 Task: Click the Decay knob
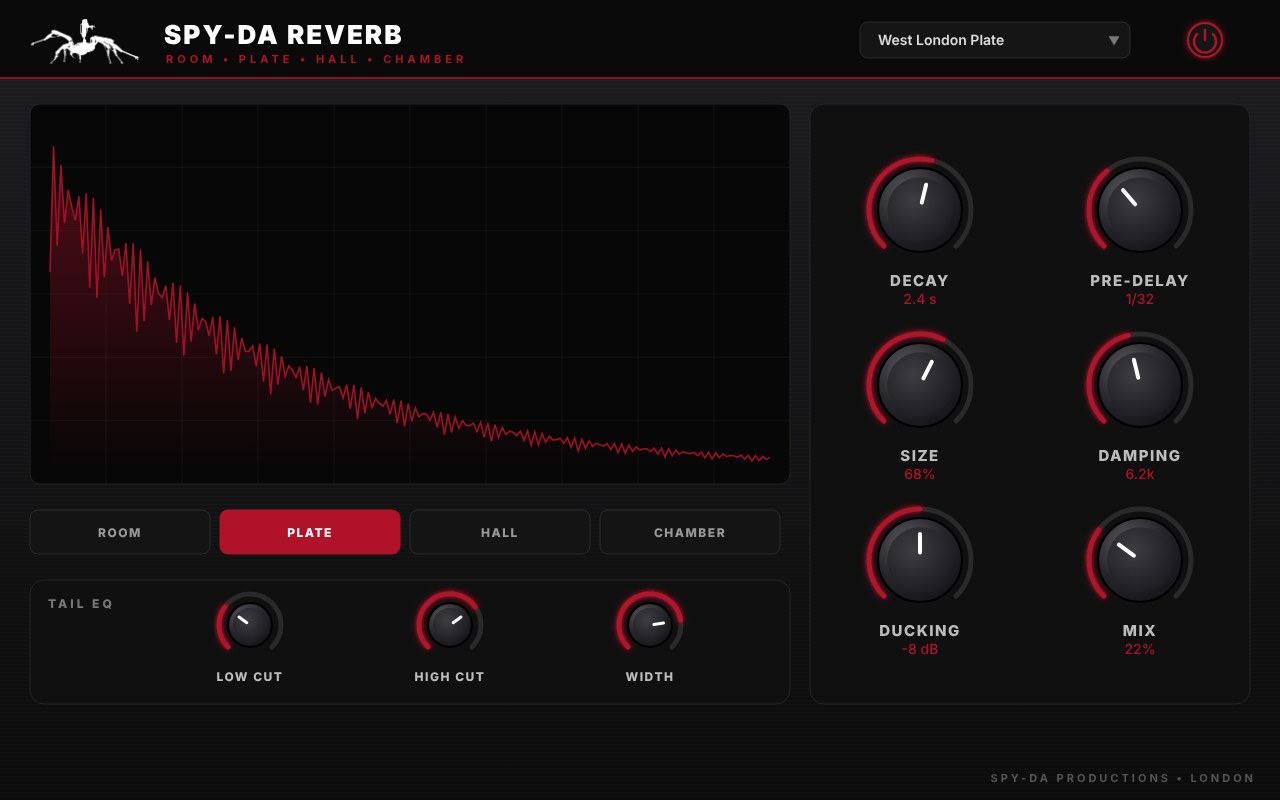click(x=920, y=210)
